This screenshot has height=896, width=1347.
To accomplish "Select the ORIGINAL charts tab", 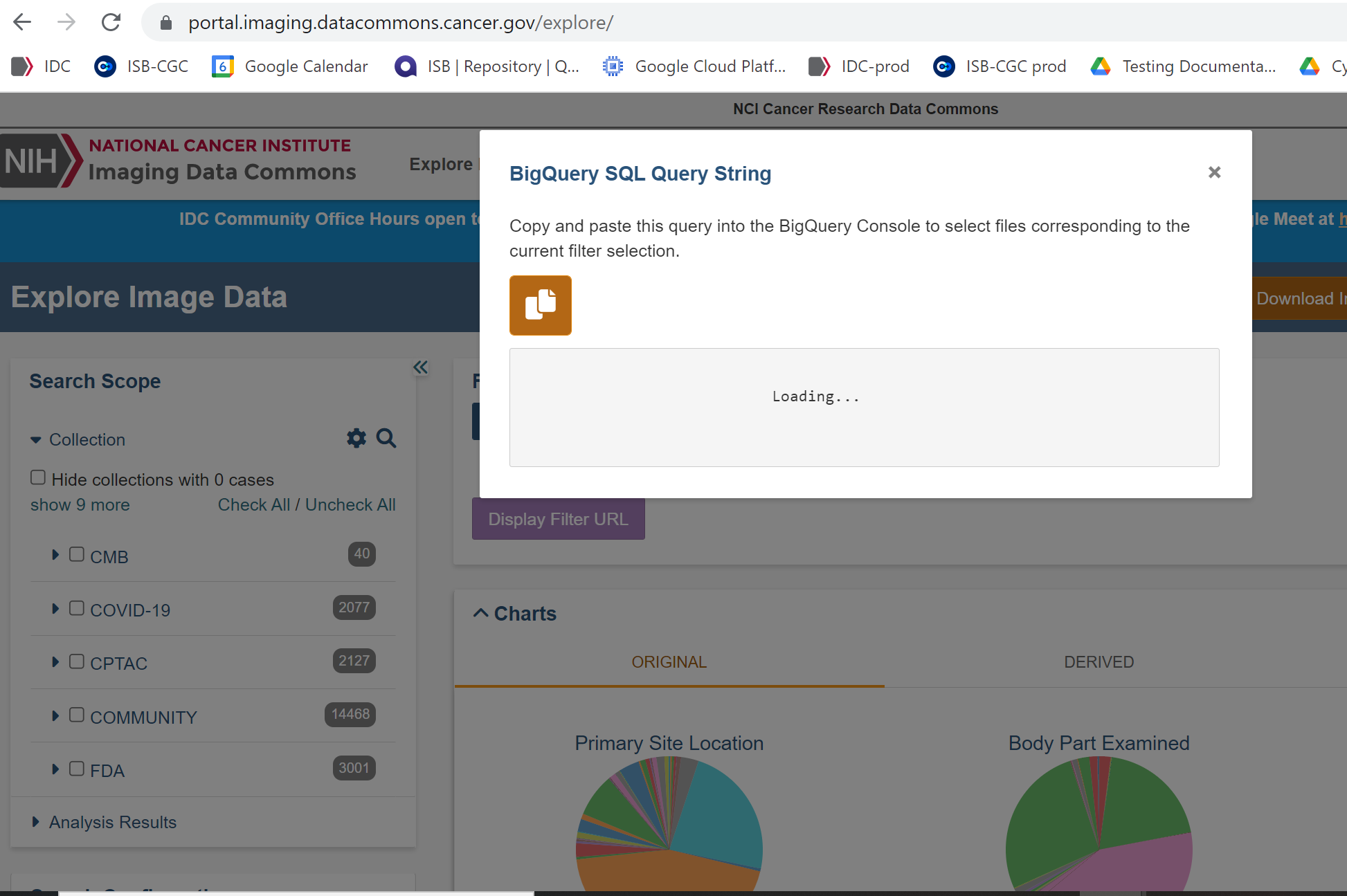I will 669,661.
